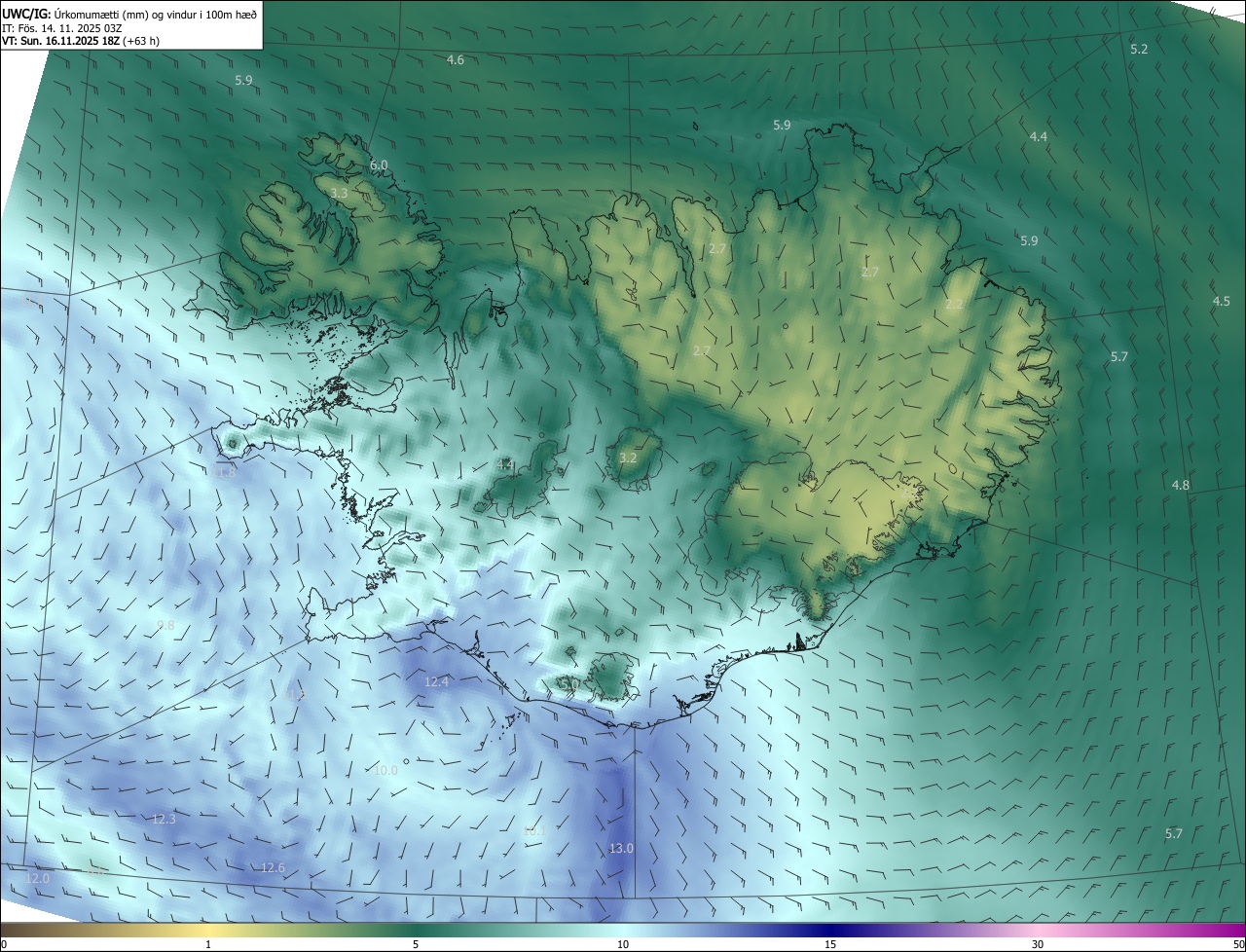Click the 2.2 value label
Image resolution: width=1246 pixels, height=952 pixels.
[x=954, y=305]
